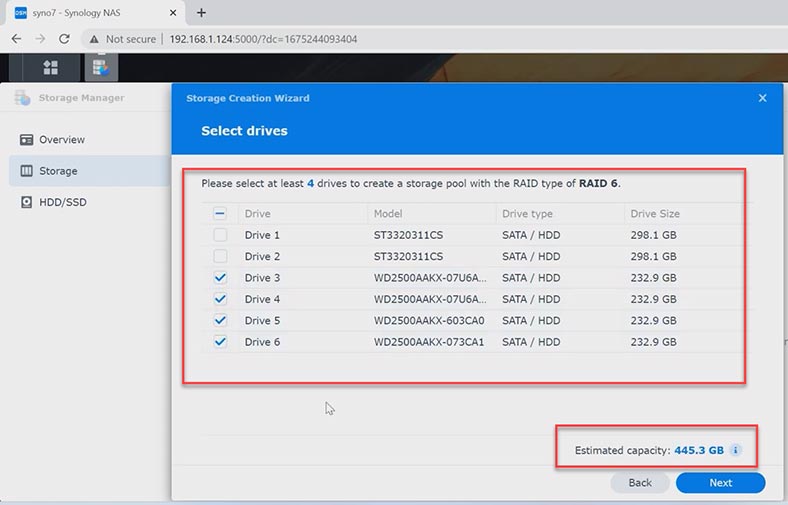The image size is (788, 505).
Task: Click the 'Drive 3' name cell
Action: click(262, 277)
